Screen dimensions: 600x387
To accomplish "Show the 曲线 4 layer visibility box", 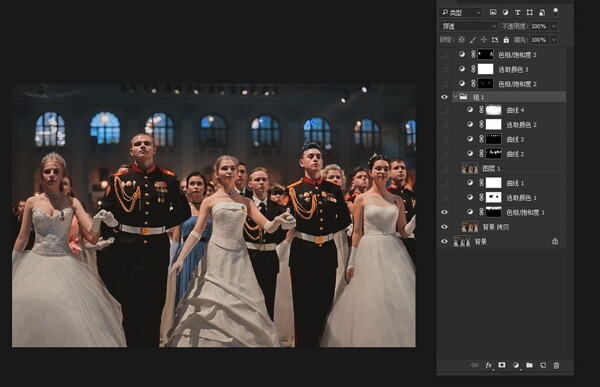I will point(444,110).
